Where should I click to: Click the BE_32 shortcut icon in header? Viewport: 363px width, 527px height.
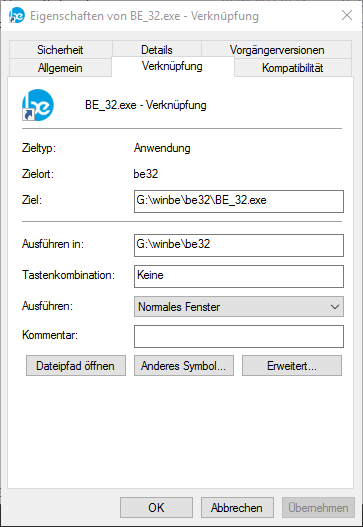(x=38, y=105)
